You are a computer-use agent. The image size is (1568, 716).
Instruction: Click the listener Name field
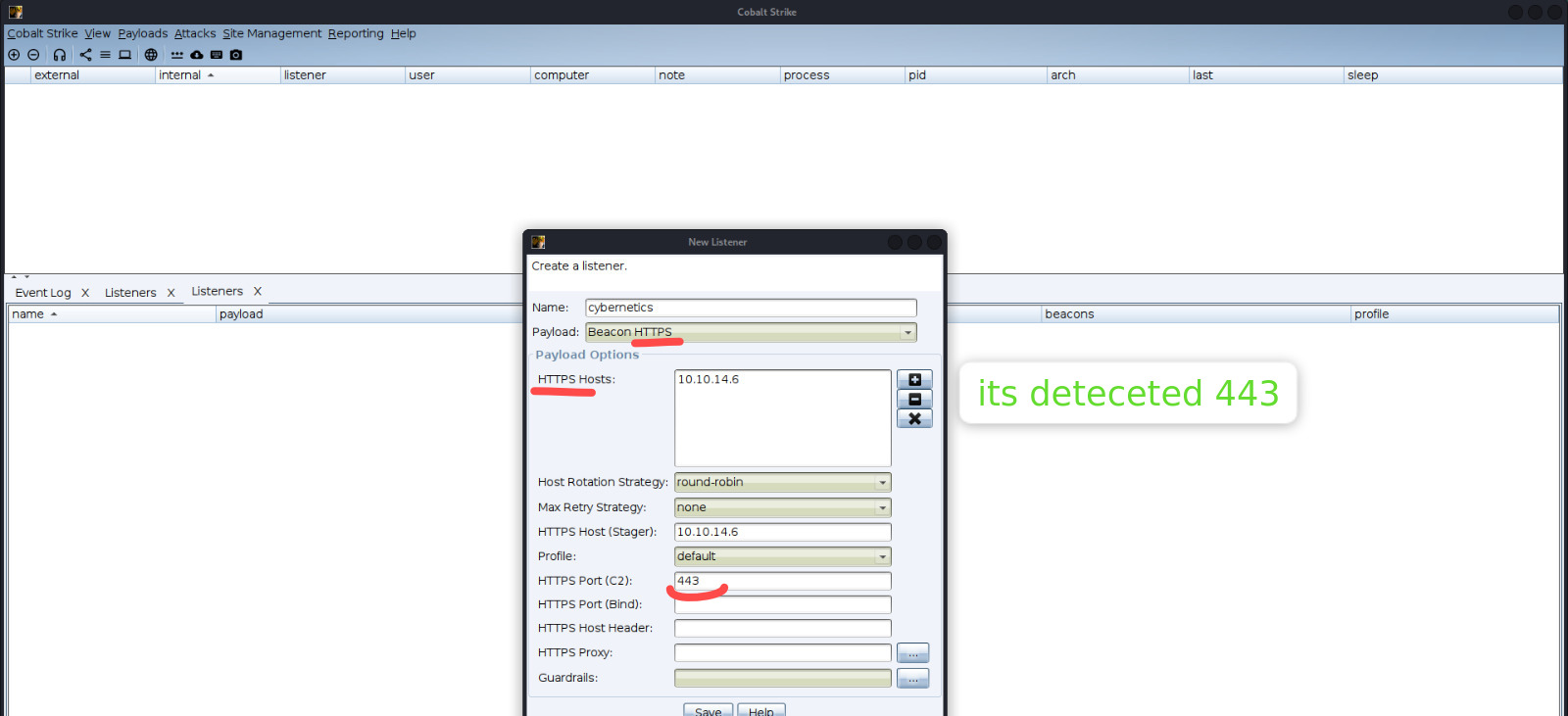point(751,308)
